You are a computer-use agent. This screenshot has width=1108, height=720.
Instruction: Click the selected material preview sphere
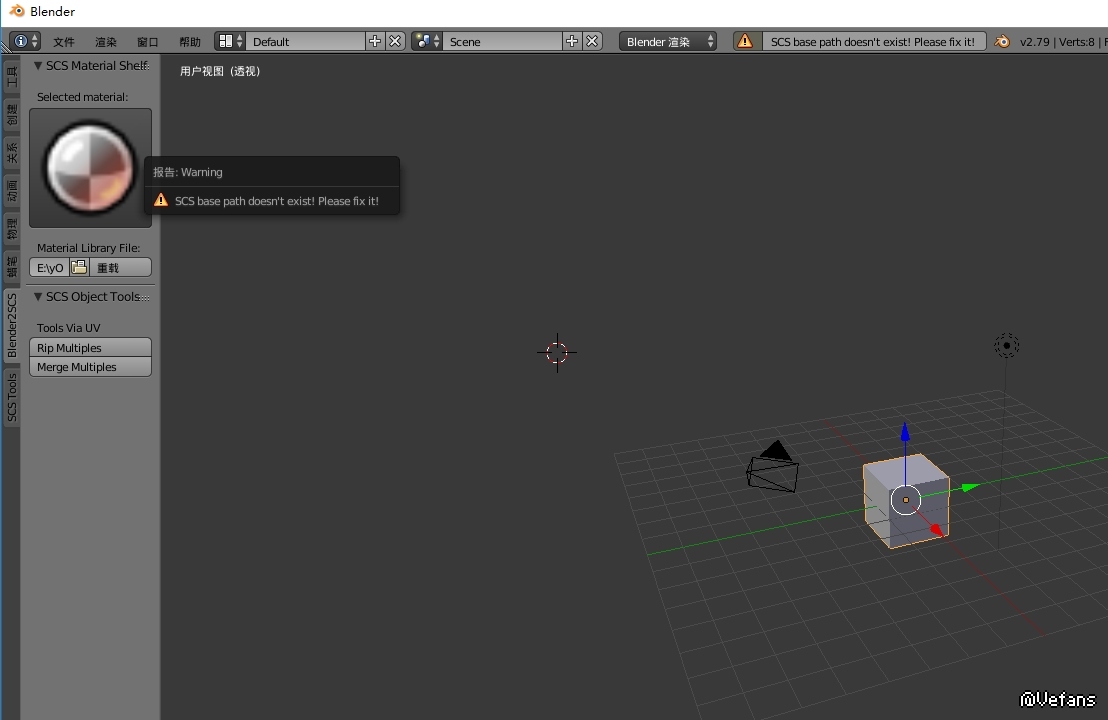pyautogui.click(x=90, y=168)
